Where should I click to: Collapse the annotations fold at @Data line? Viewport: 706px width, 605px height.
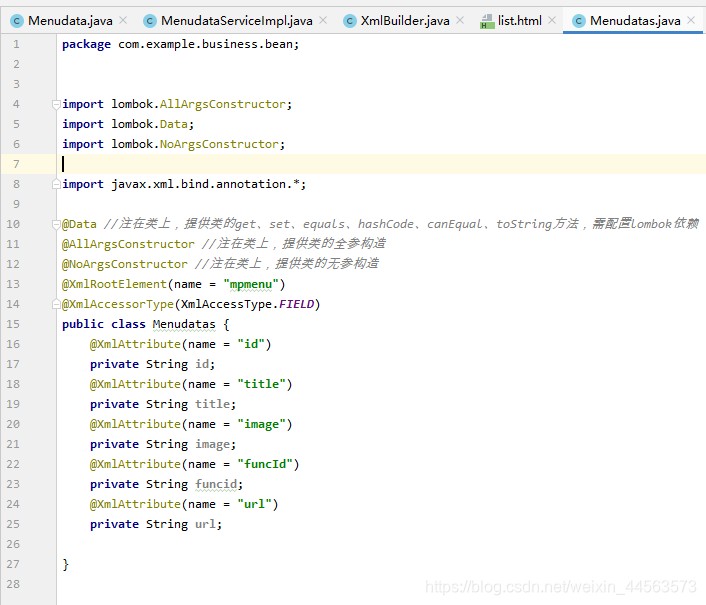click(x=56, y=224)
